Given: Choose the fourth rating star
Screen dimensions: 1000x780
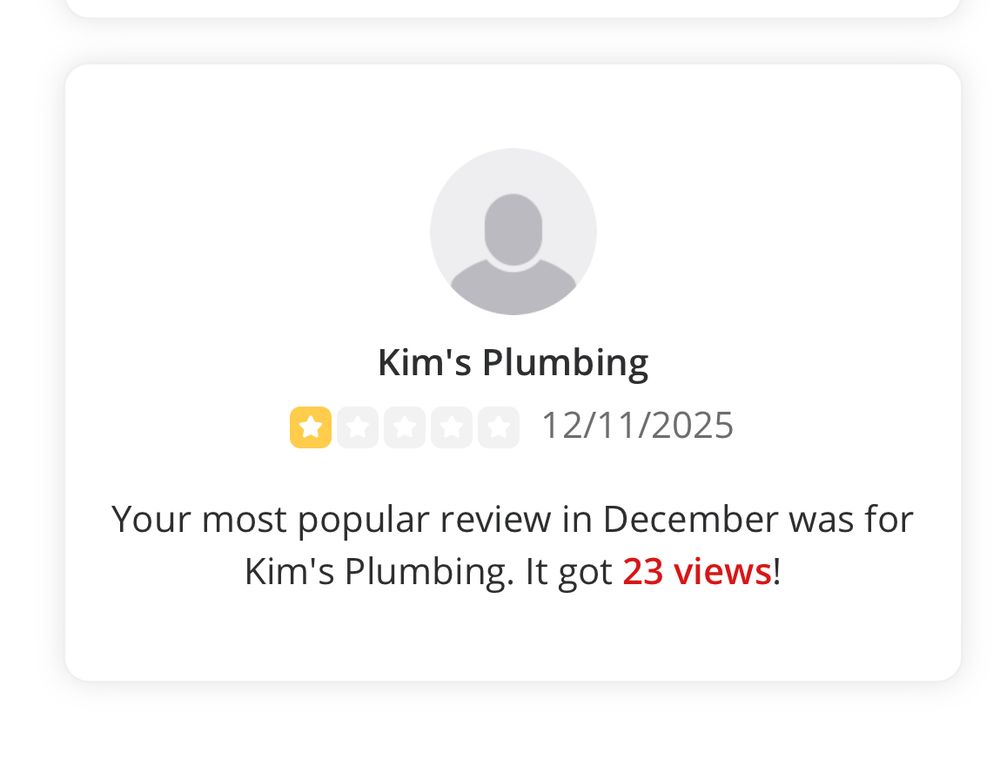Looking at the screenshot, I should pyautogui.click(x=451, y=427).
